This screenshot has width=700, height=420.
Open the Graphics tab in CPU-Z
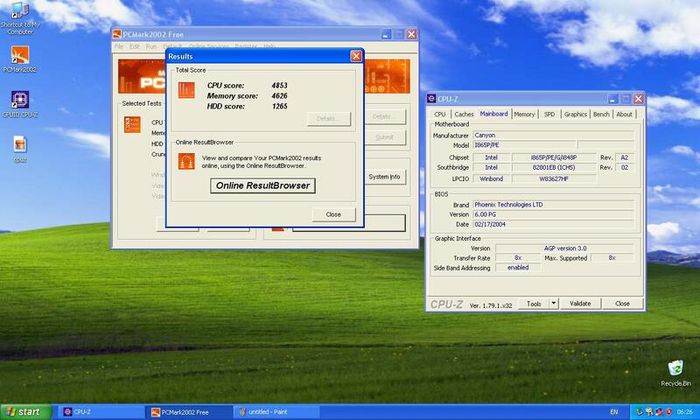click(575, 114)
